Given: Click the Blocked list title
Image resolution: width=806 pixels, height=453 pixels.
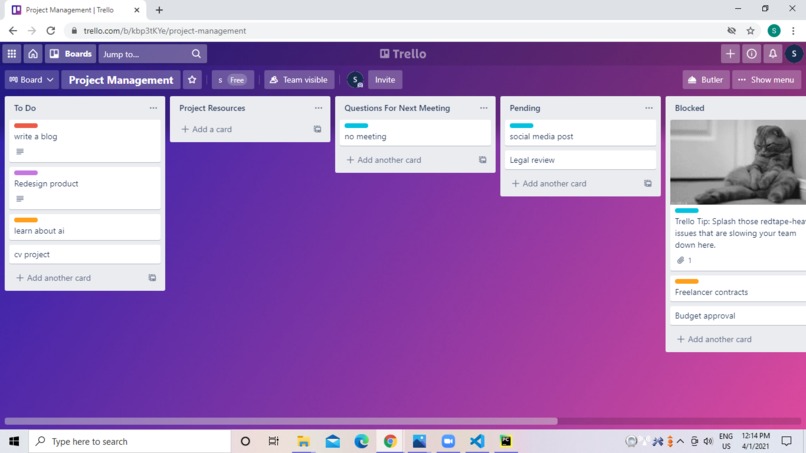Looking at the screenshot, I should pos(689,108).
